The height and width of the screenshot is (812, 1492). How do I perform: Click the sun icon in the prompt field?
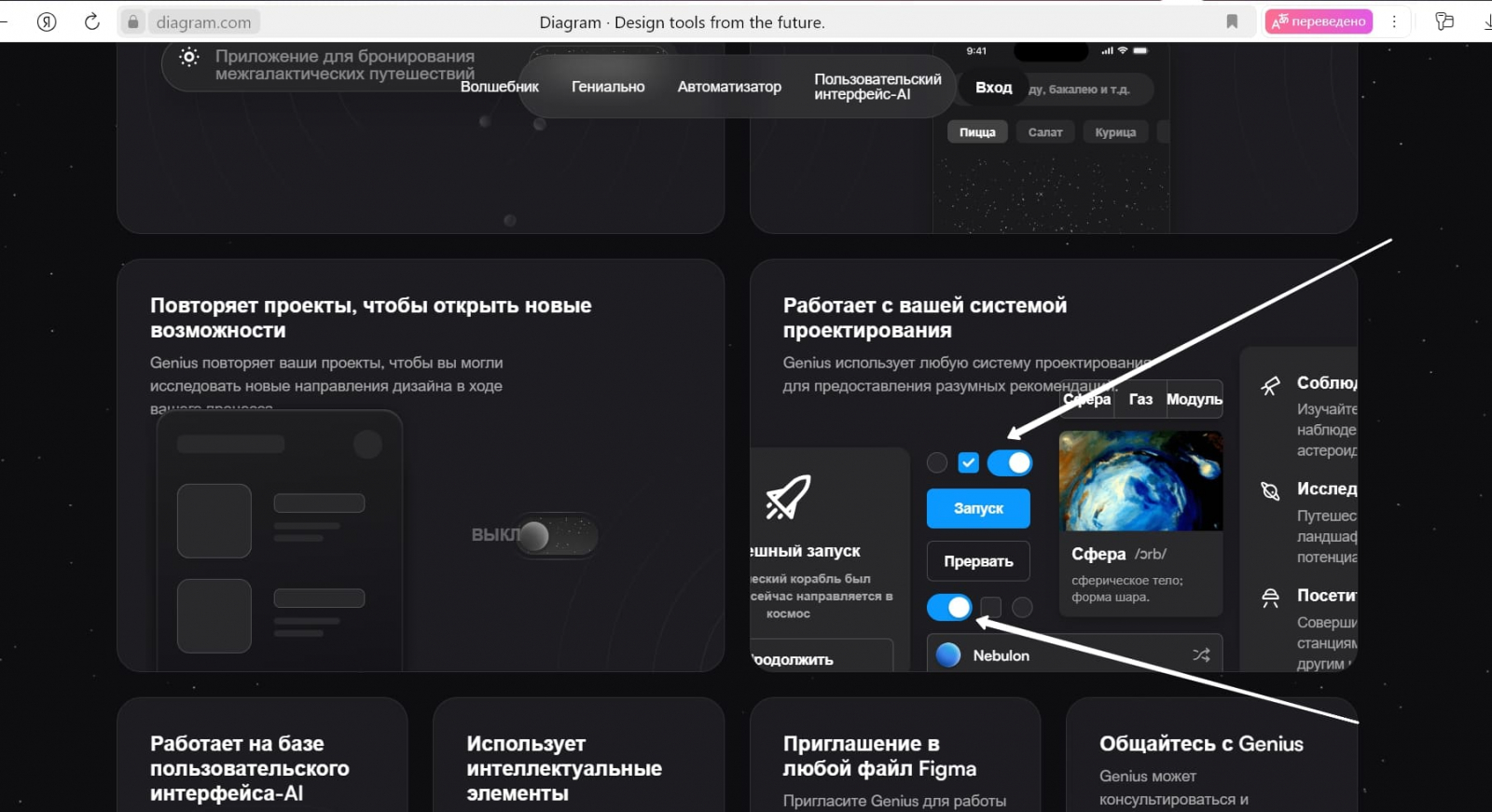(189, 57)
